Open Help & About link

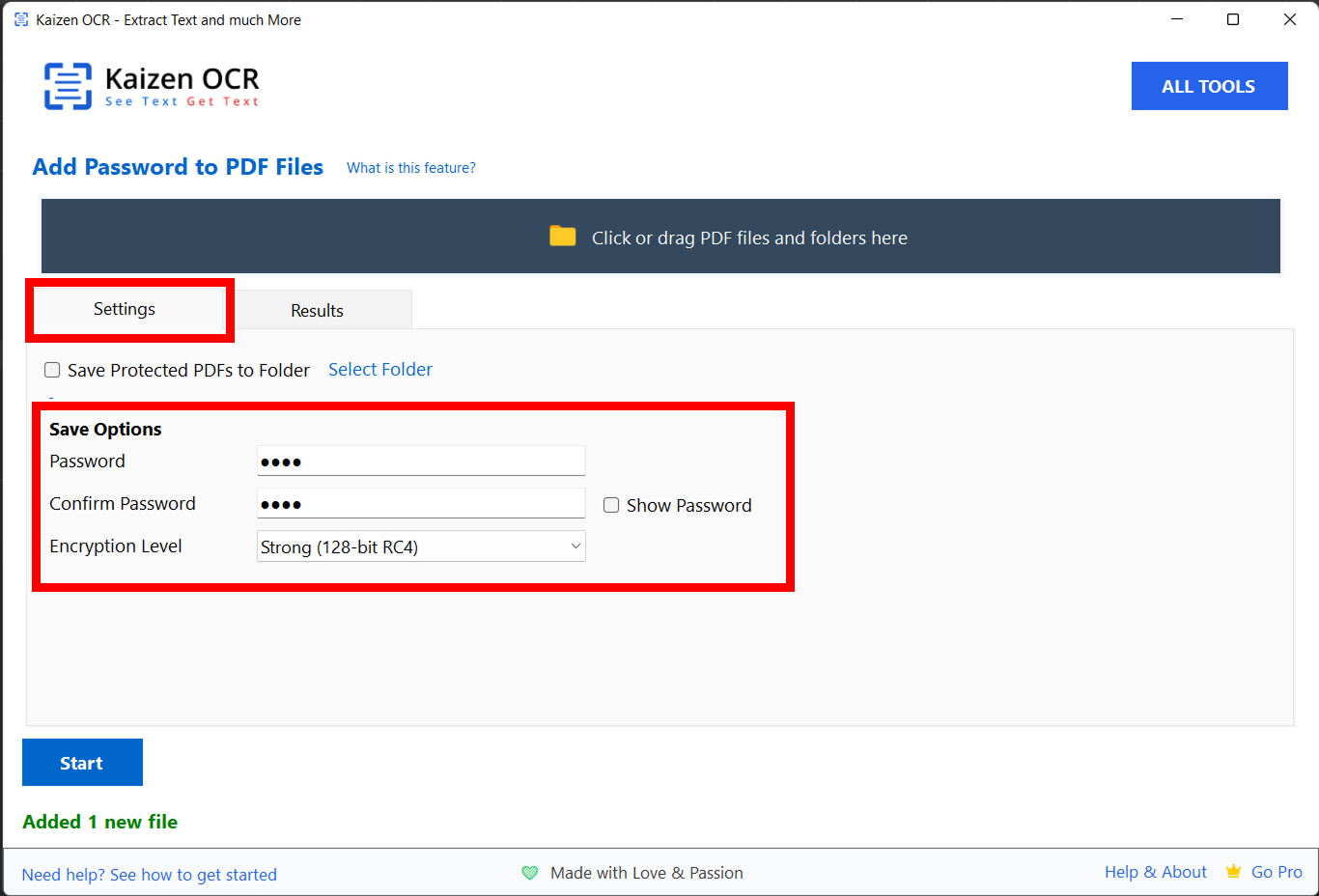coord(1156,872)
